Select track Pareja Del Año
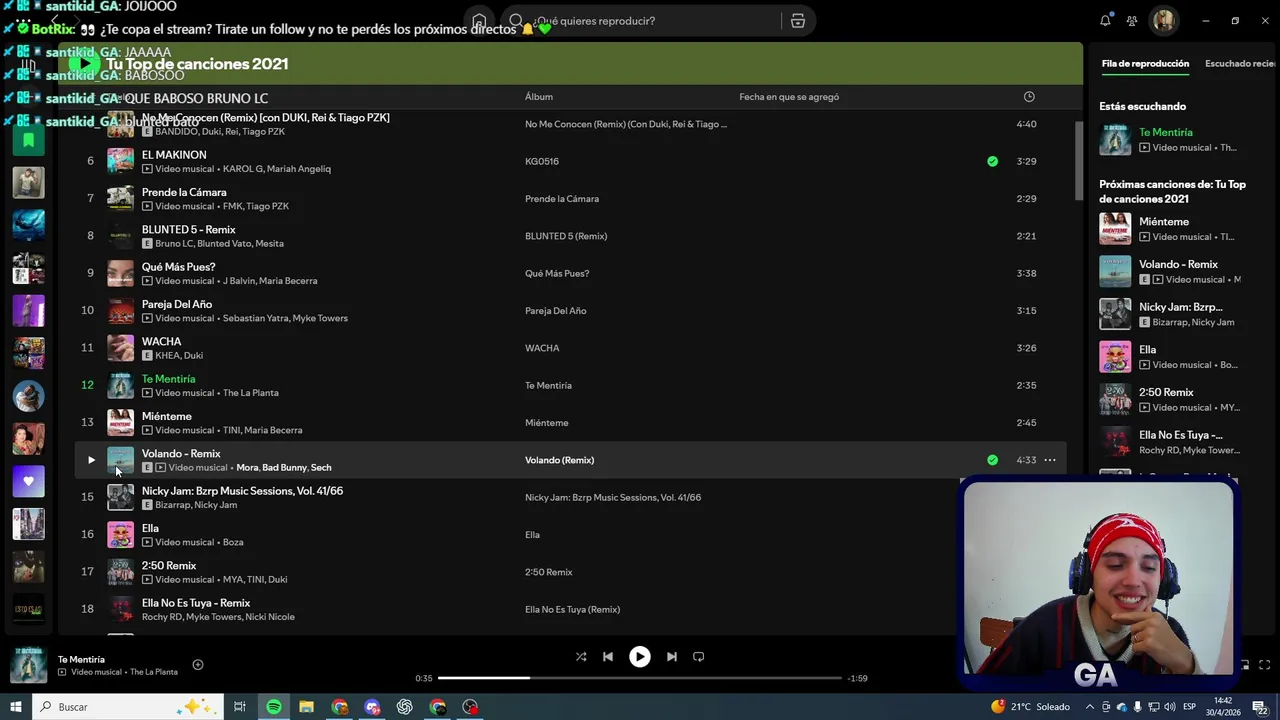Screen dimensions: 1280x720 (x=177, y=304)
